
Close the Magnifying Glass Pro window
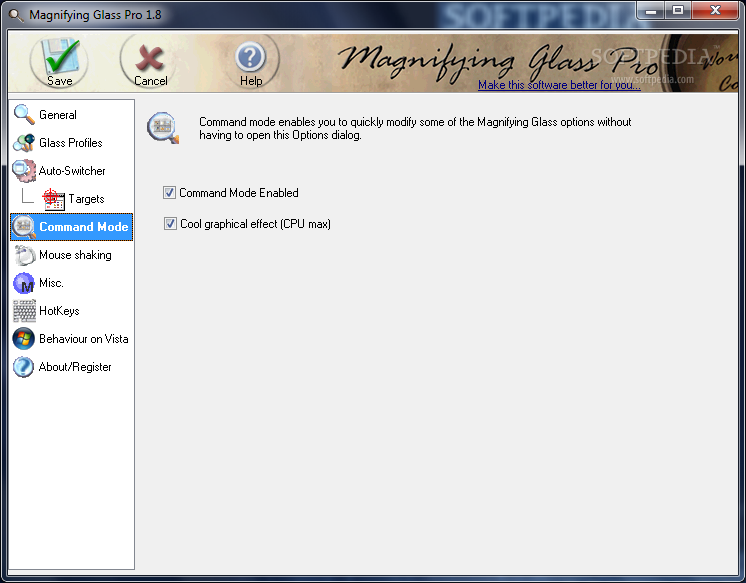pos(715,10)
